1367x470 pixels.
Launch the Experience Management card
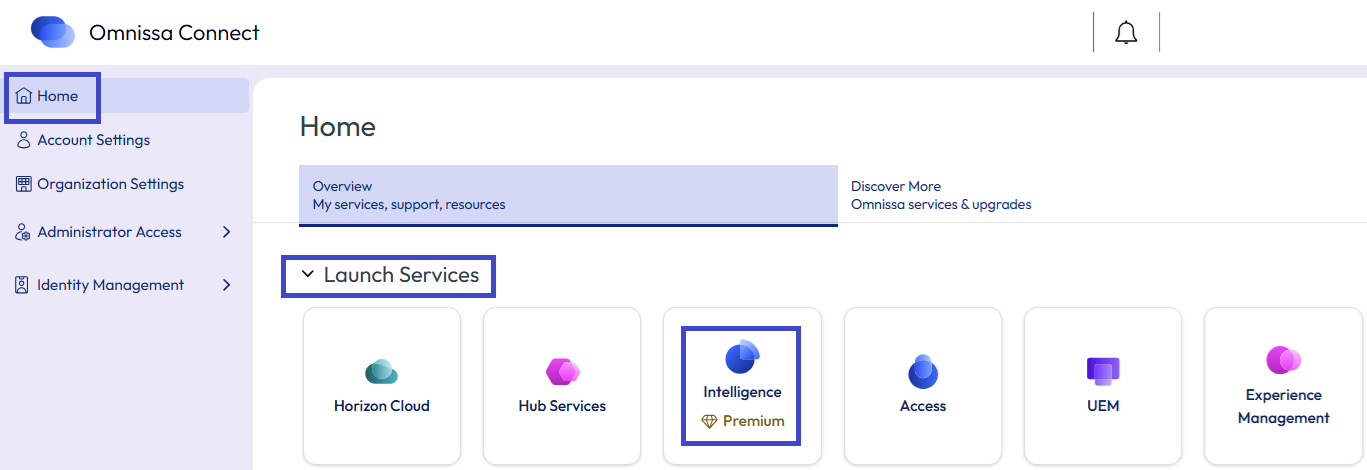tap(1283, 386)
